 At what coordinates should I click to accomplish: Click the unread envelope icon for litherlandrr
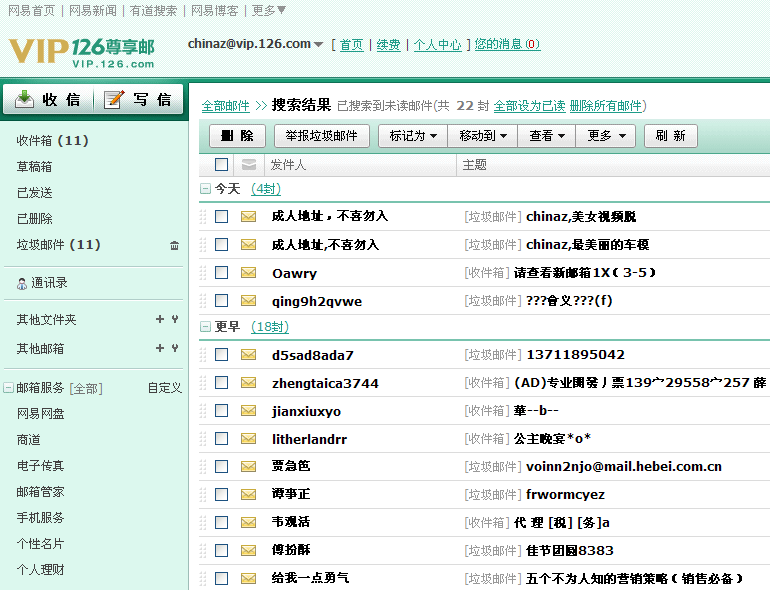pyautogui.click(x=248, y=439)
